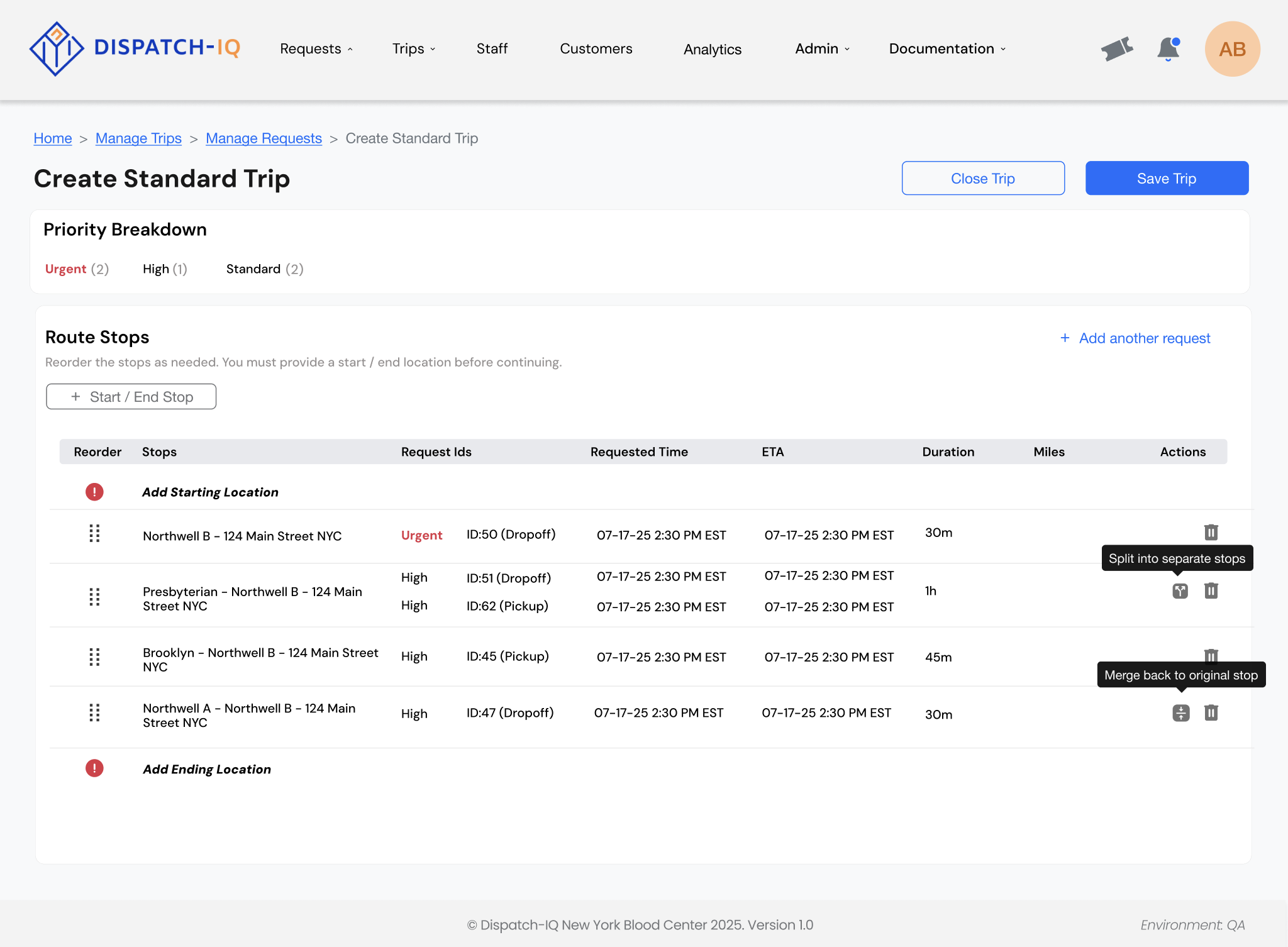The width and height of the screenshot is (1288, 947).
Task: Click the Dispatch-IQ logo
Action: 135,48
